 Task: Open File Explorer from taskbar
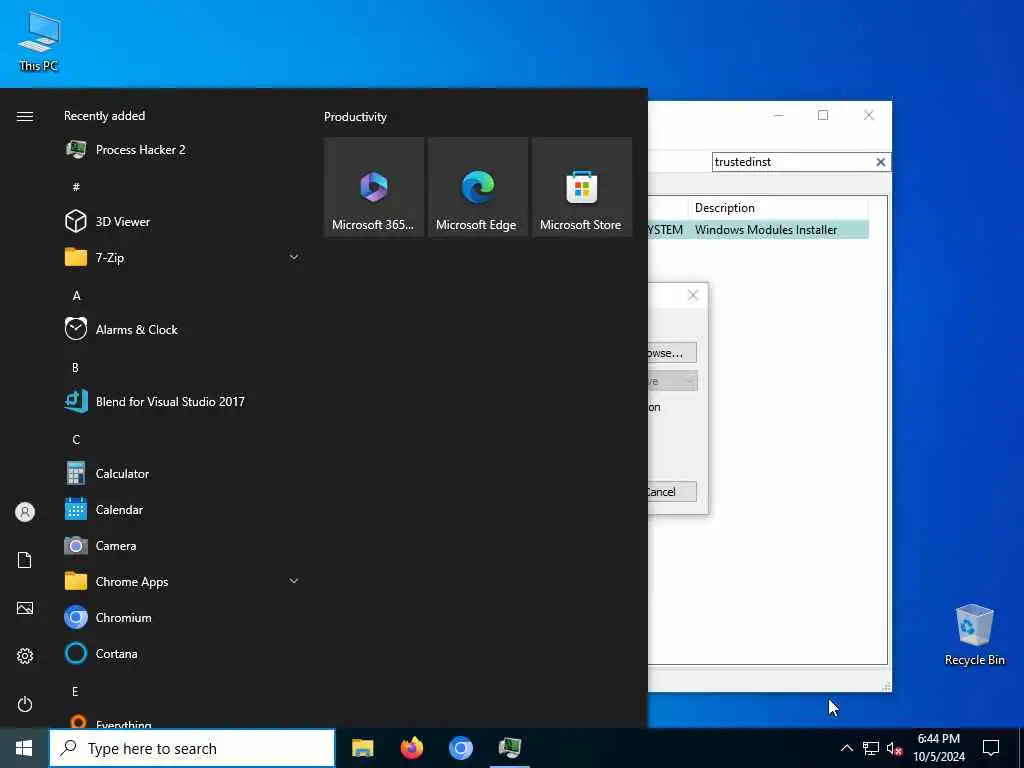point(362,748)
